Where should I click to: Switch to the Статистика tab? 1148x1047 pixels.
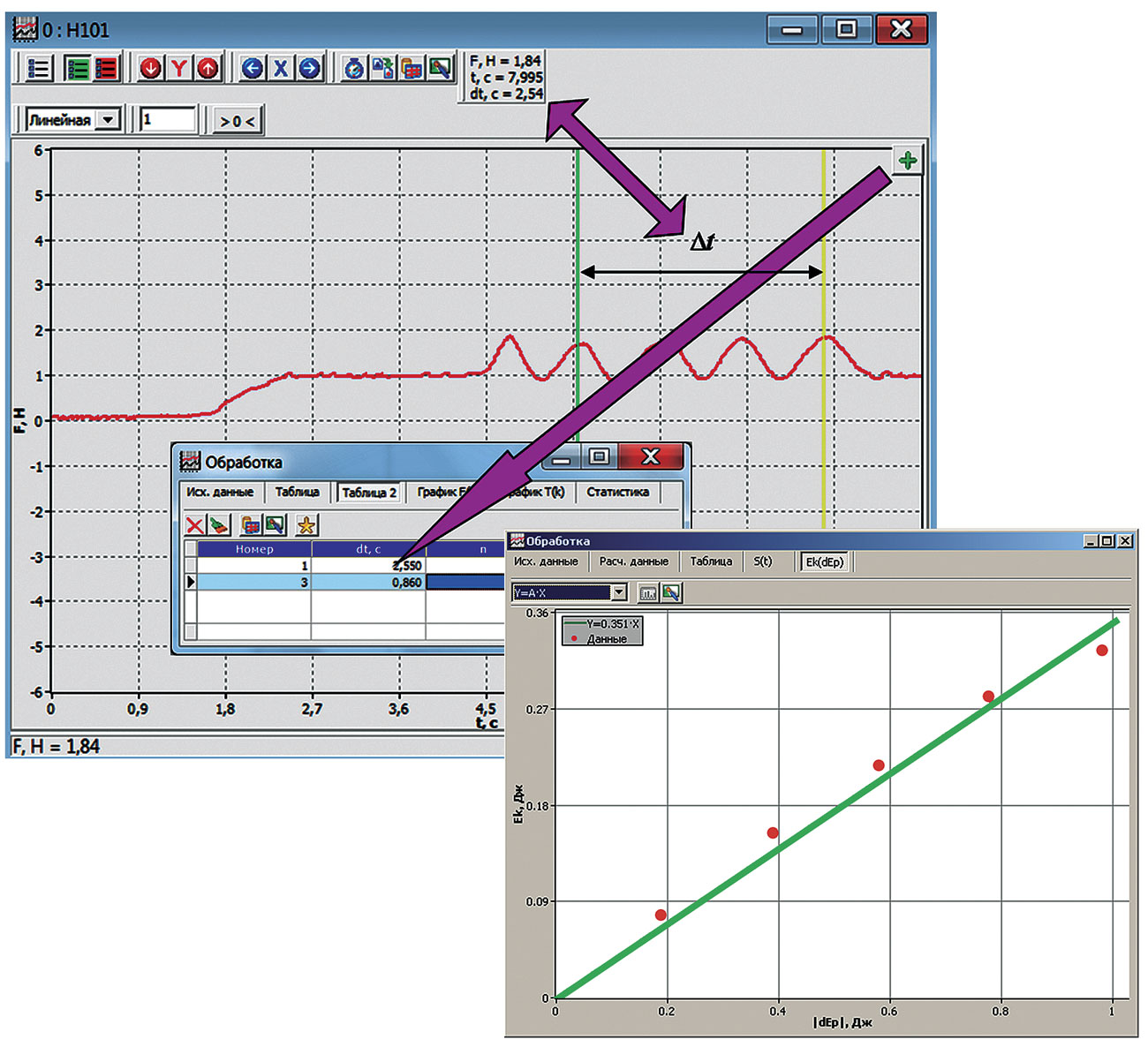tap(617, 493)
